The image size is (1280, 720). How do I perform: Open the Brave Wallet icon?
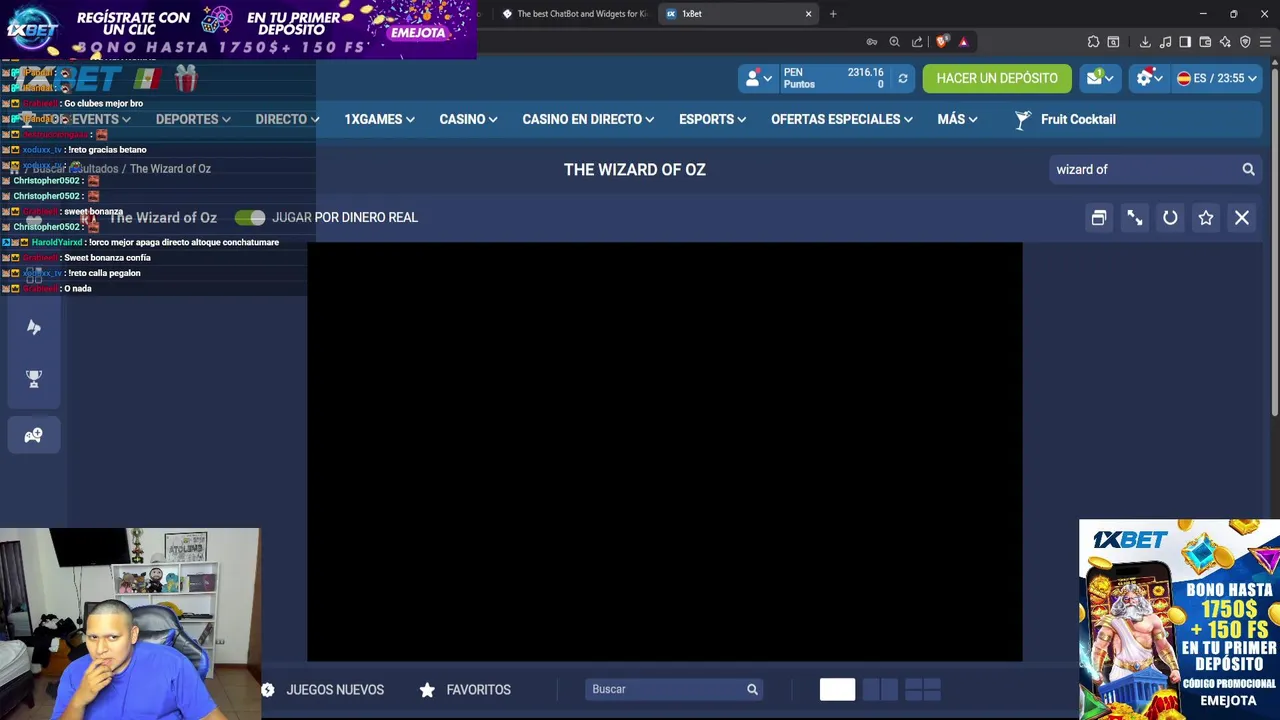click(1205, 42)
